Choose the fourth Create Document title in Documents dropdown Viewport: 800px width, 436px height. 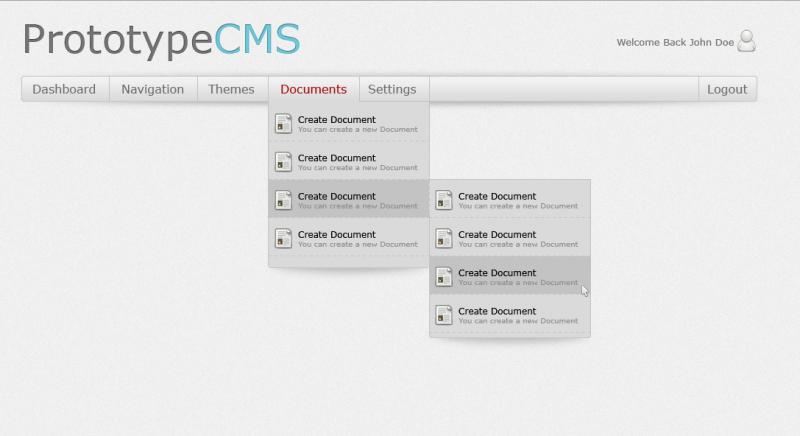click(x=336, y=234)
